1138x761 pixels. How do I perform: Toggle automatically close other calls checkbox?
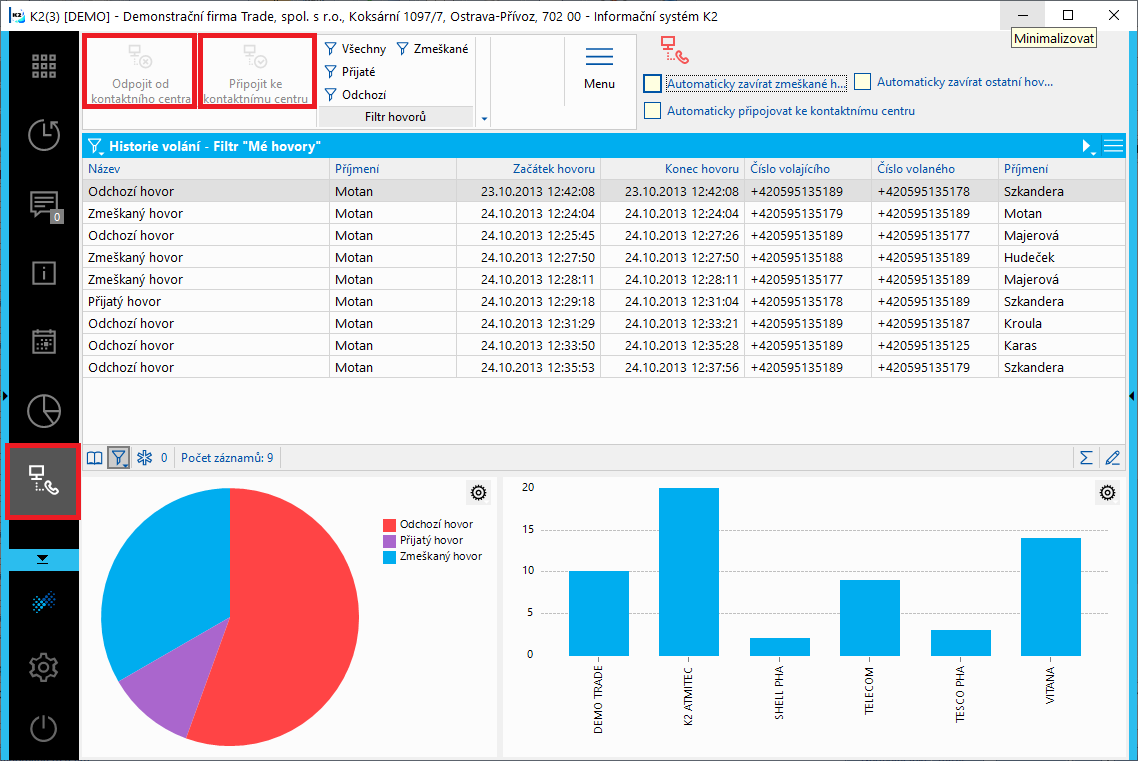pyautogui.click(x=862, y=82)
